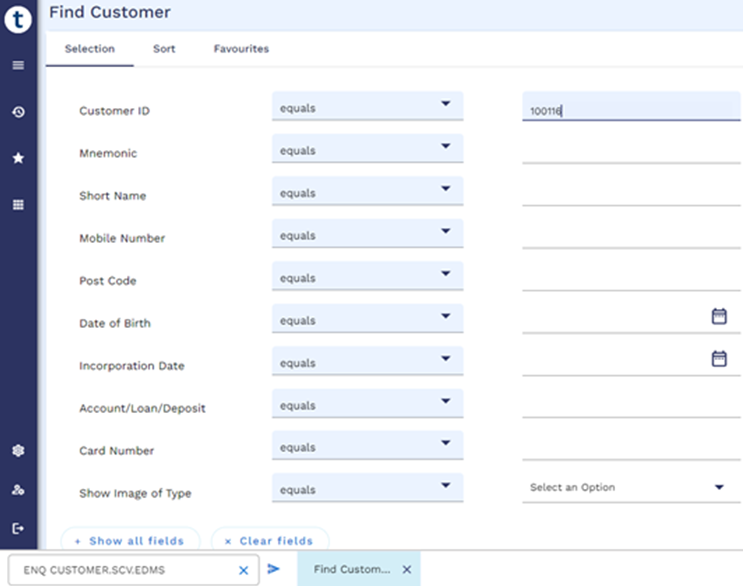Expand the Customer ID operator dropdown
The height and width of the screenshot is (586, 743).
point(445,104)
